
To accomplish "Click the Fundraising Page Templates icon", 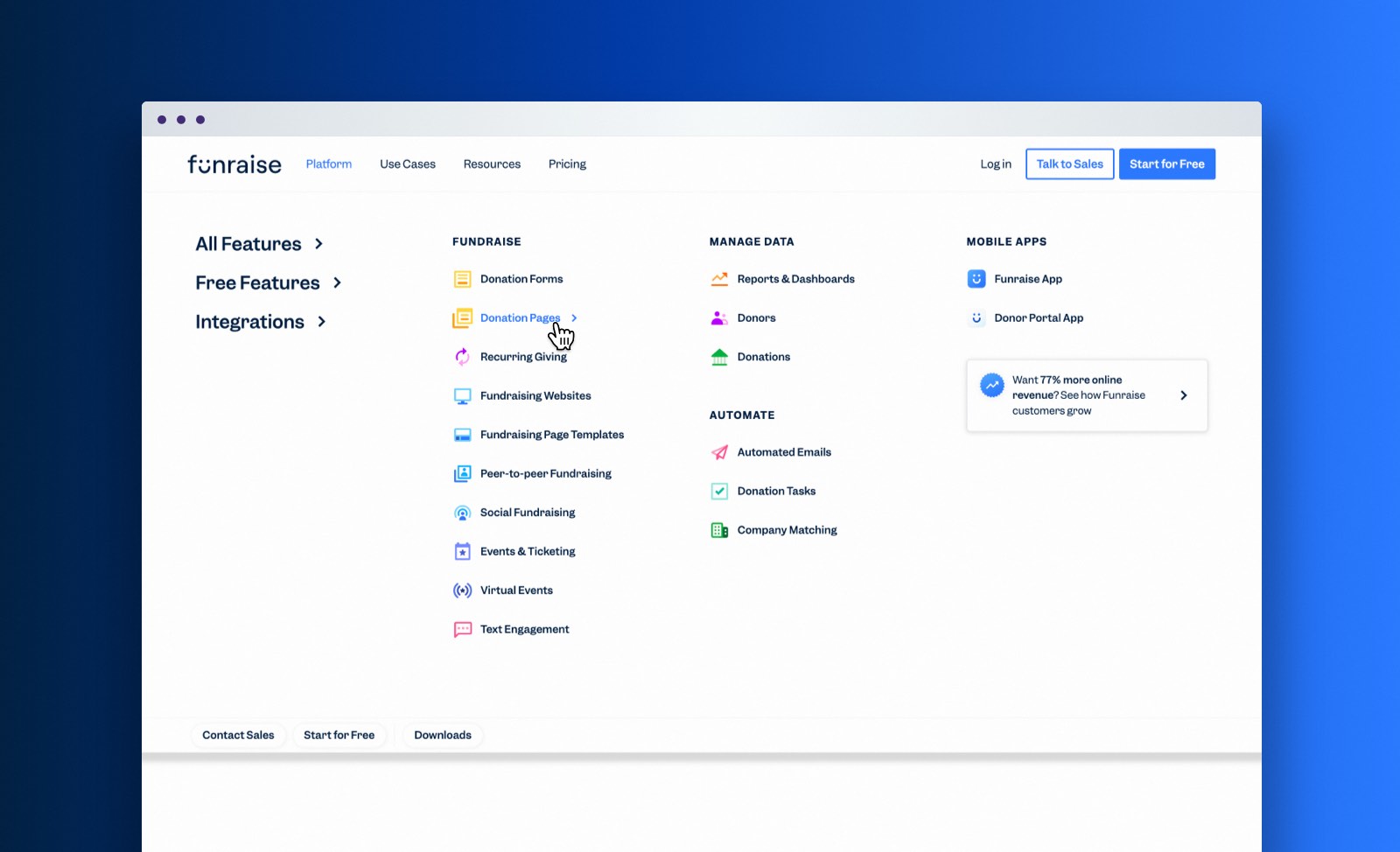I will 462,435.
